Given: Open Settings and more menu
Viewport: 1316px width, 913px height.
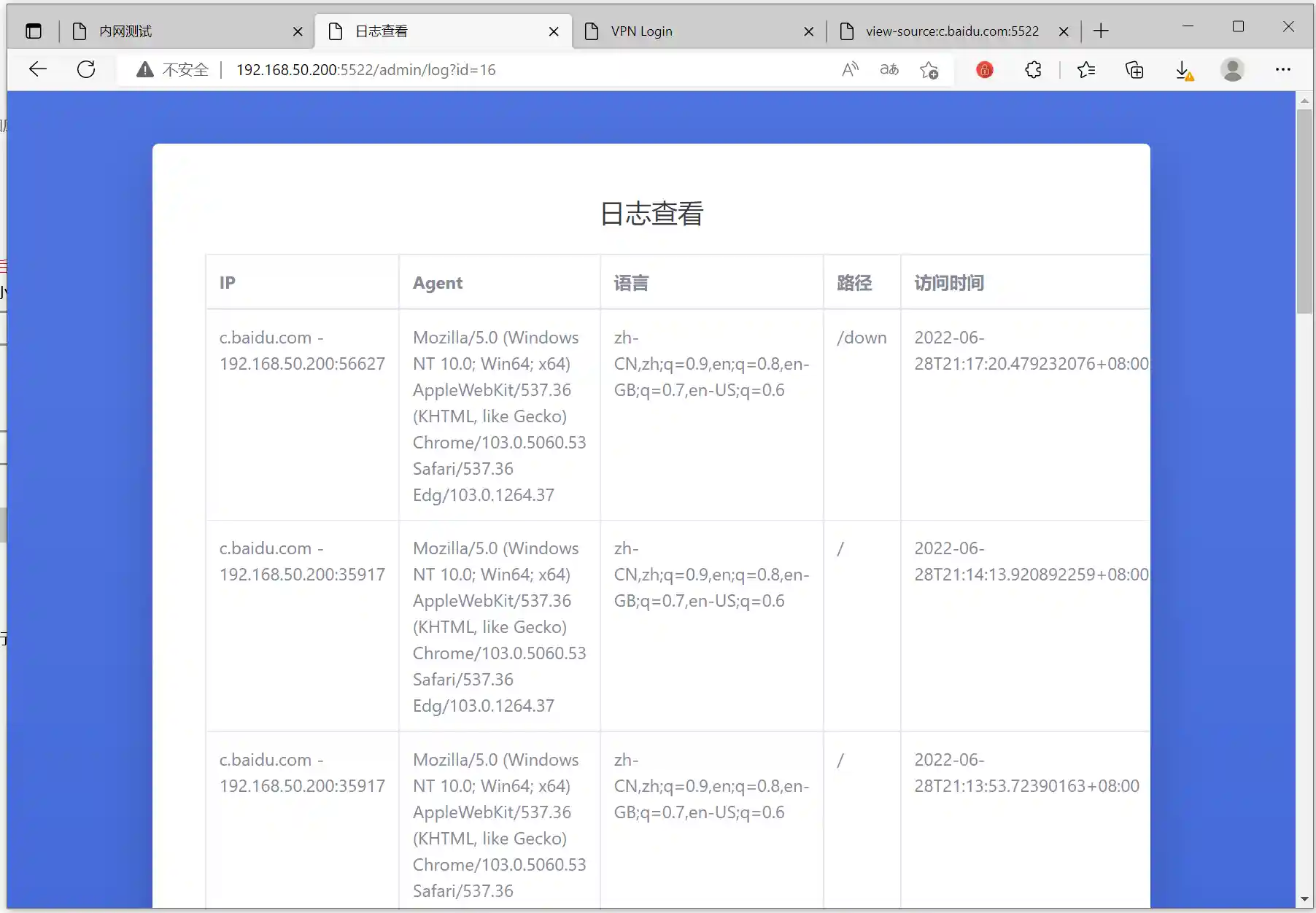Looking at the screenshot, I should tap(1282, 70).
